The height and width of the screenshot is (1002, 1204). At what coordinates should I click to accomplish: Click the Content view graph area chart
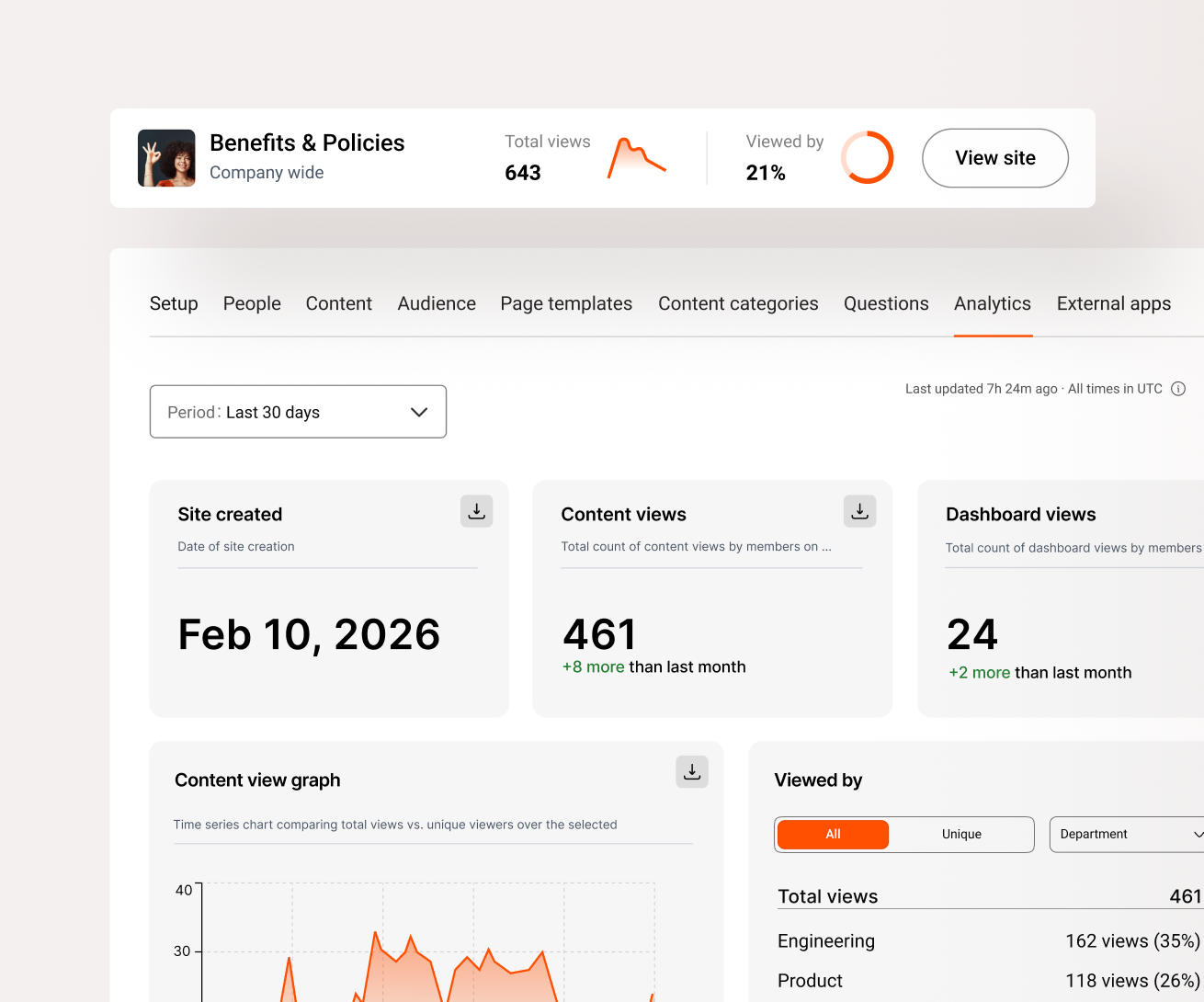coord(428,942)
